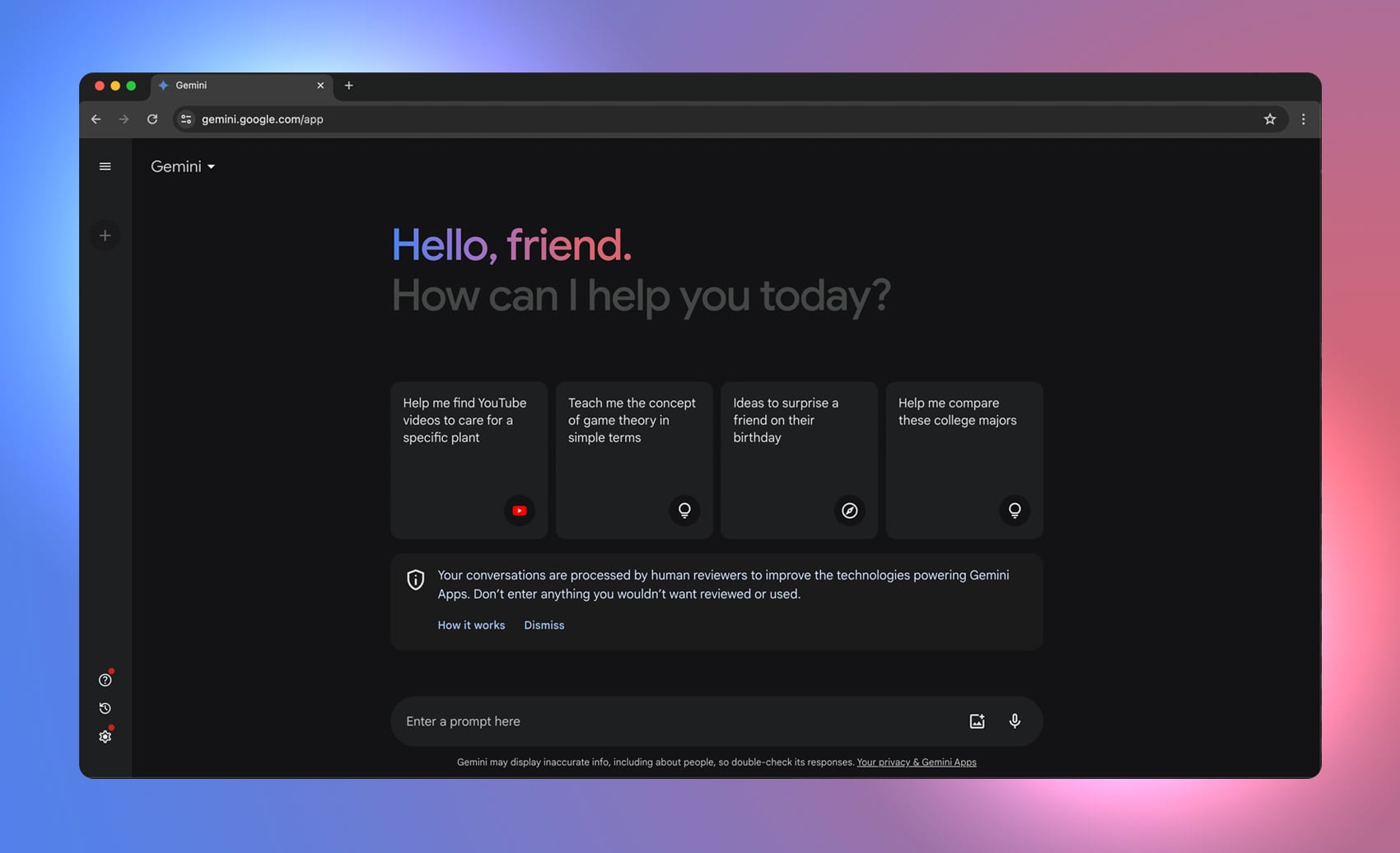Open Chrome three-dot menu
The height and width of the screenshot is (853, 1400).
[x=1303, y=119]
